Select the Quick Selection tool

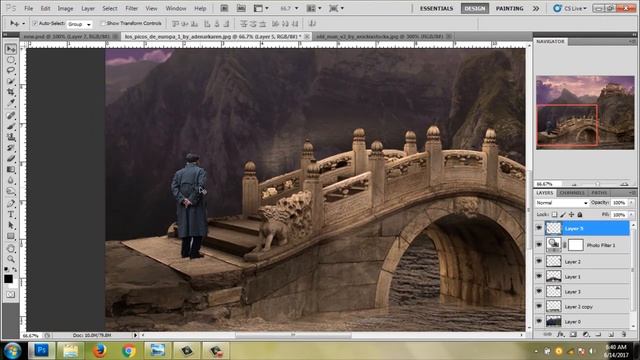[11, 82]
